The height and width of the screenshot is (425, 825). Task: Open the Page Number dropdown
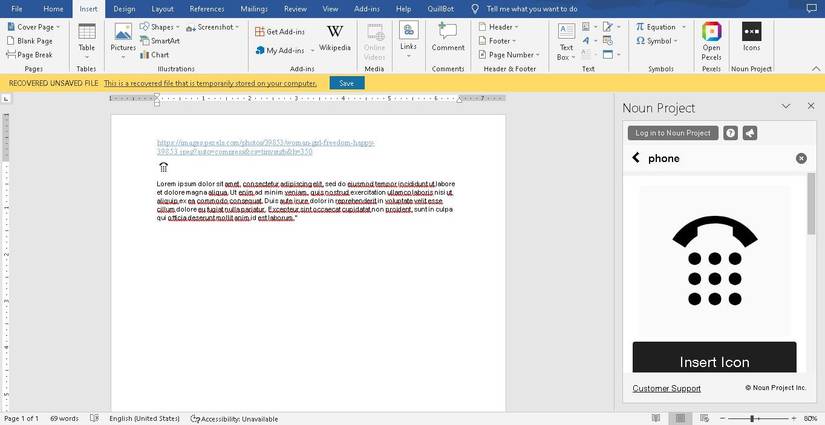click(x=509, y=54)
